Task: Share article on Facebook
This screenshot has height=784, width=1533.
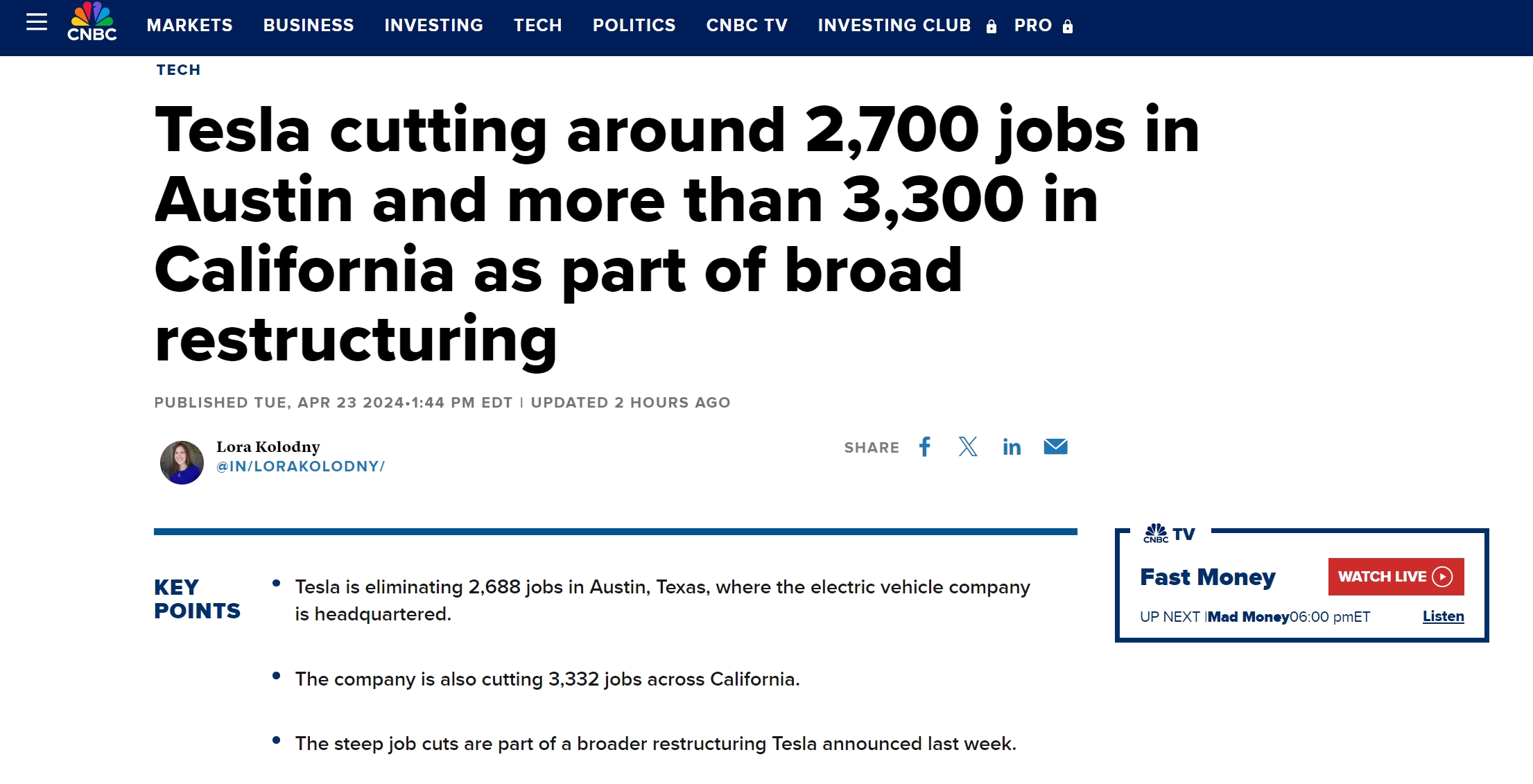Action: 925,447
